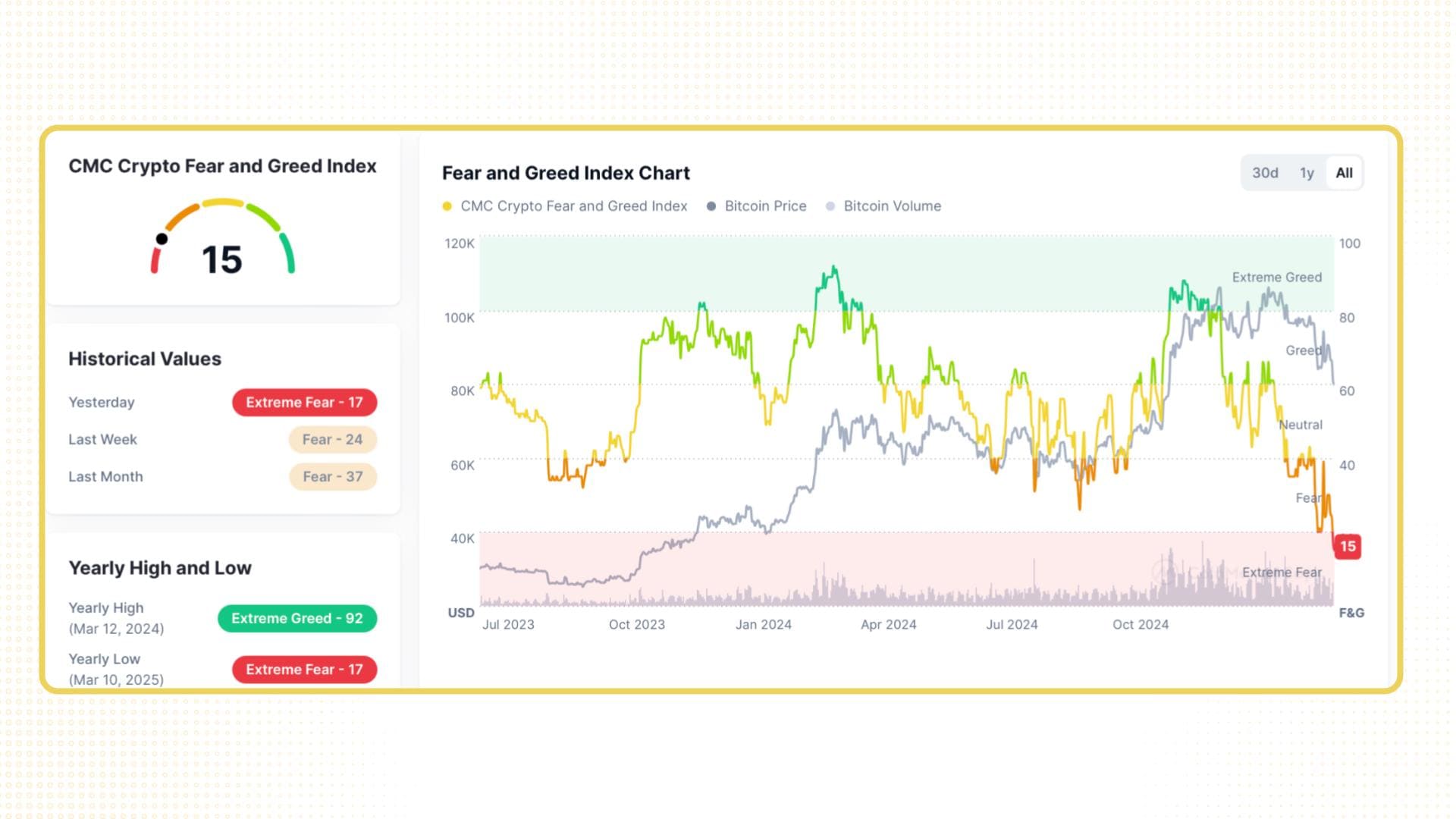The width and height of the screenshot is (1456, 819).
Task: Click the Fear - 24 Last Week badge
Action: pyautogui.click(x=332, y=440)
